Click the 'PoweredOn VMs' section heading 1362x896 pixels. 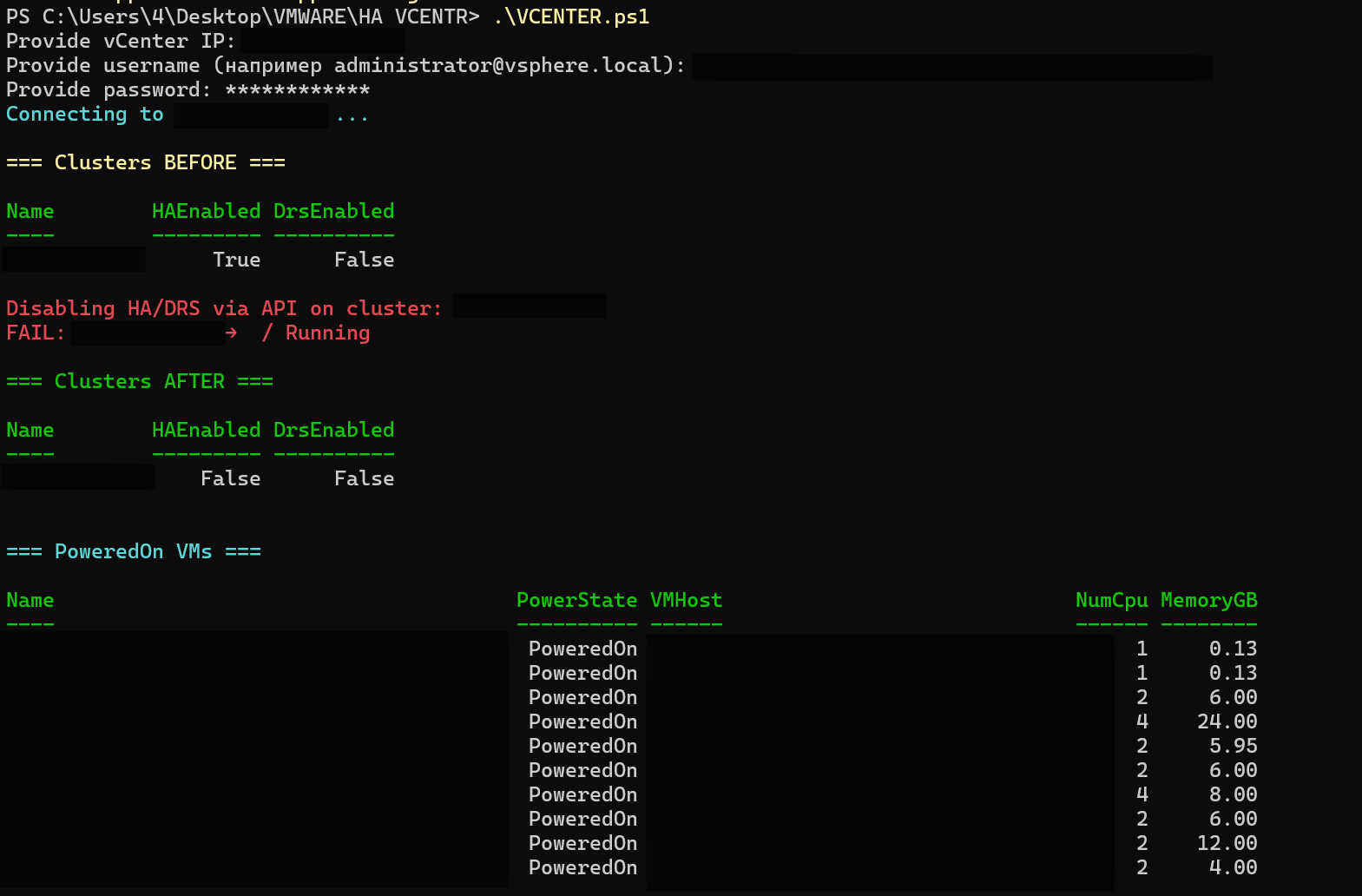[133, 552]
